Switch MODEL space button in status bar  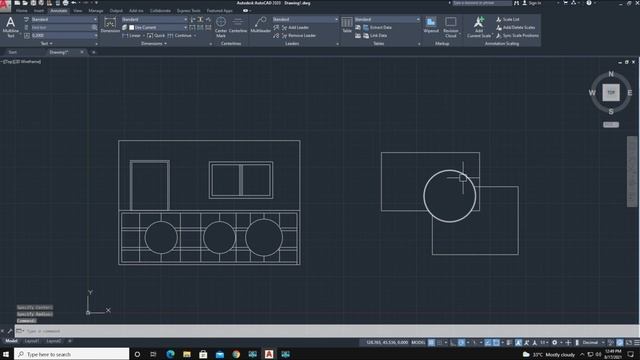pos(418,342)
